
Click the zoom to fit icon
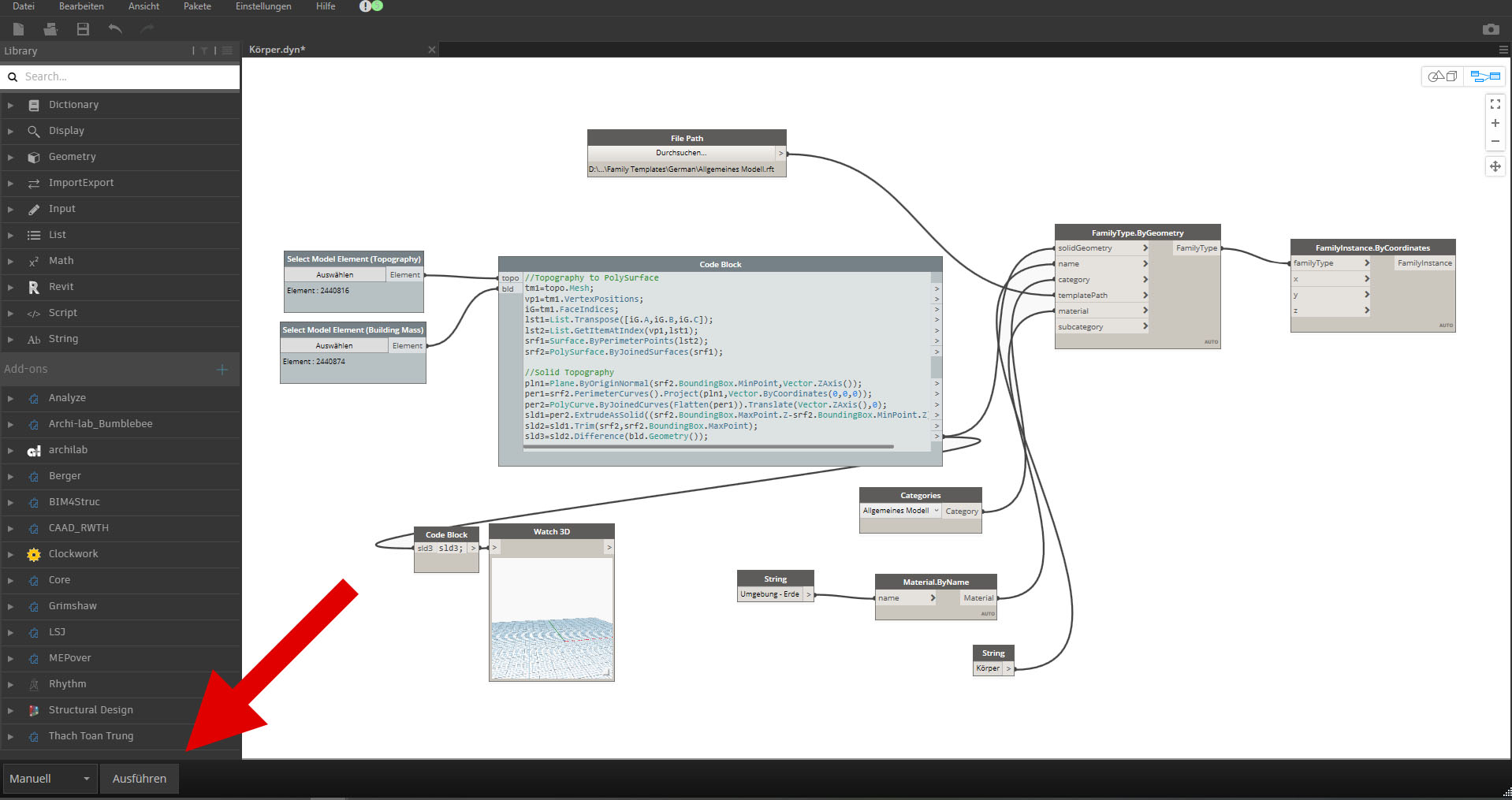click(1495, 104)
